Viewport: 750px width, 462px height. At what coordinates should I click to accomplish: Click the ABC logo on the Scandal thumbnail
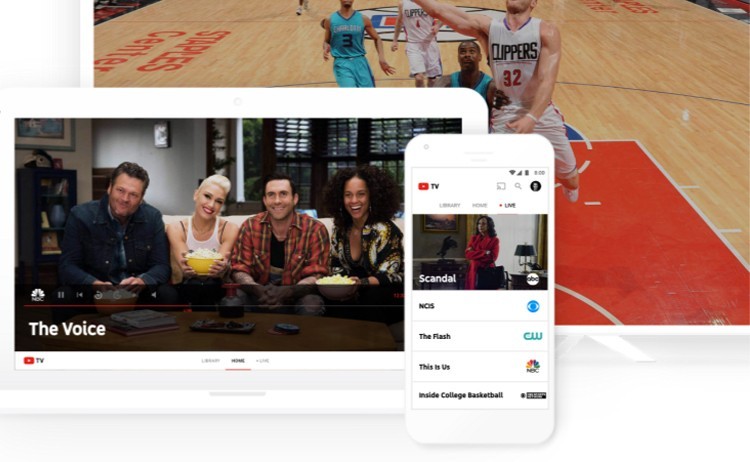[532, 279]
